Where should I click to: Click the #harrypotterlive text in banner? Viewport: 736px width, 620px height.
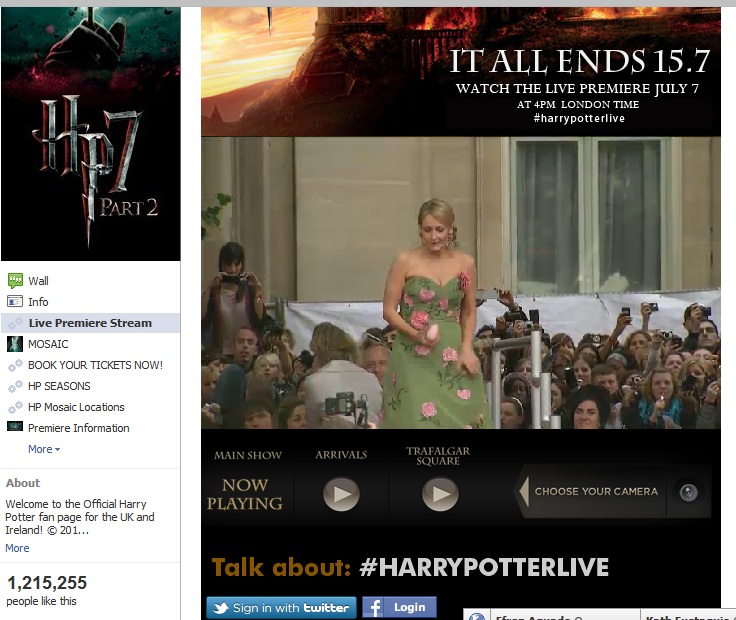coord(579,118)
